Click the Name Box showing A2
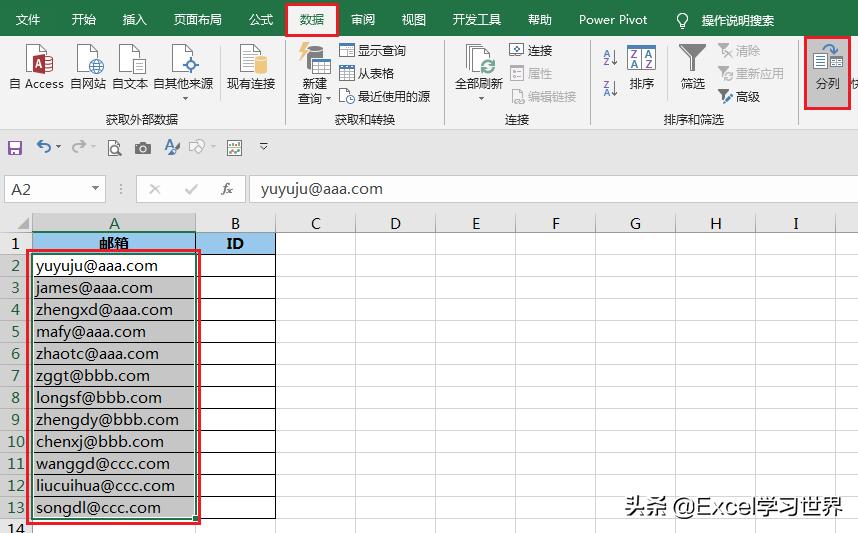 tap(48, 189)
